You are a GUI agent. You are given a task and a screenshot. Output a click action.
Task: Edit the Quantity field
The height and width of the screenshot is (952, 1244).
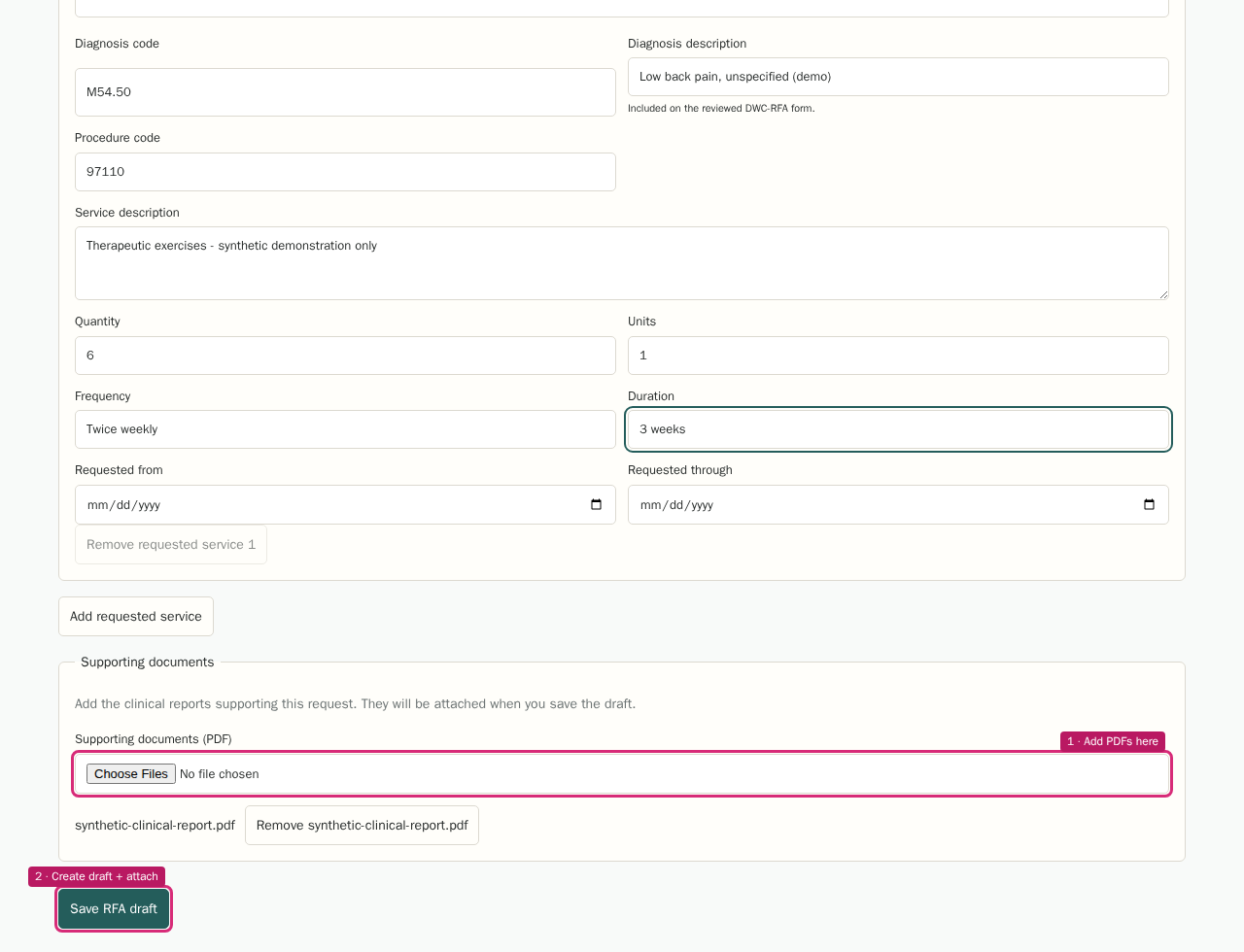345,356
